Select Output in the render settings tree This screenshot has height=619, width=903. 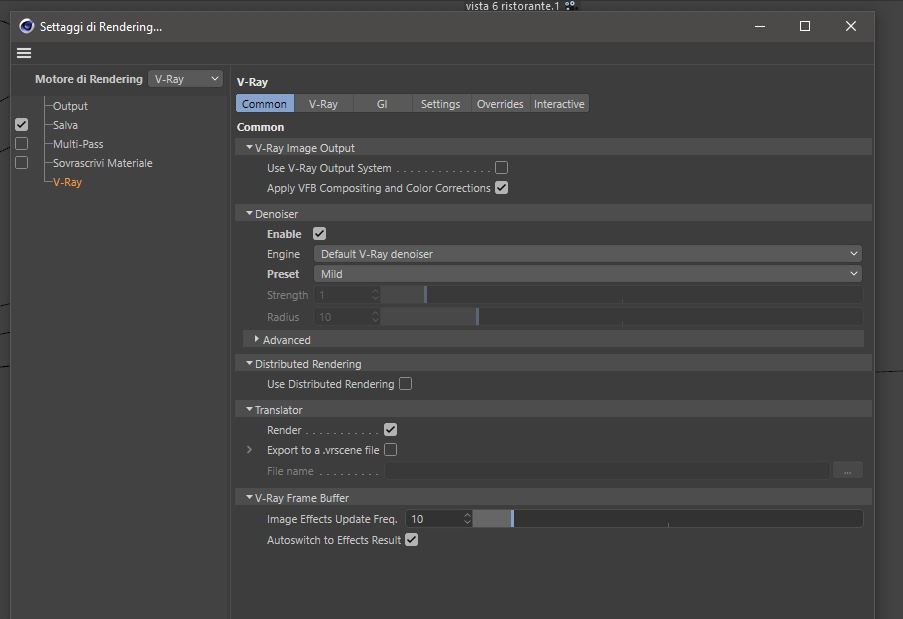tap(70, 106)
